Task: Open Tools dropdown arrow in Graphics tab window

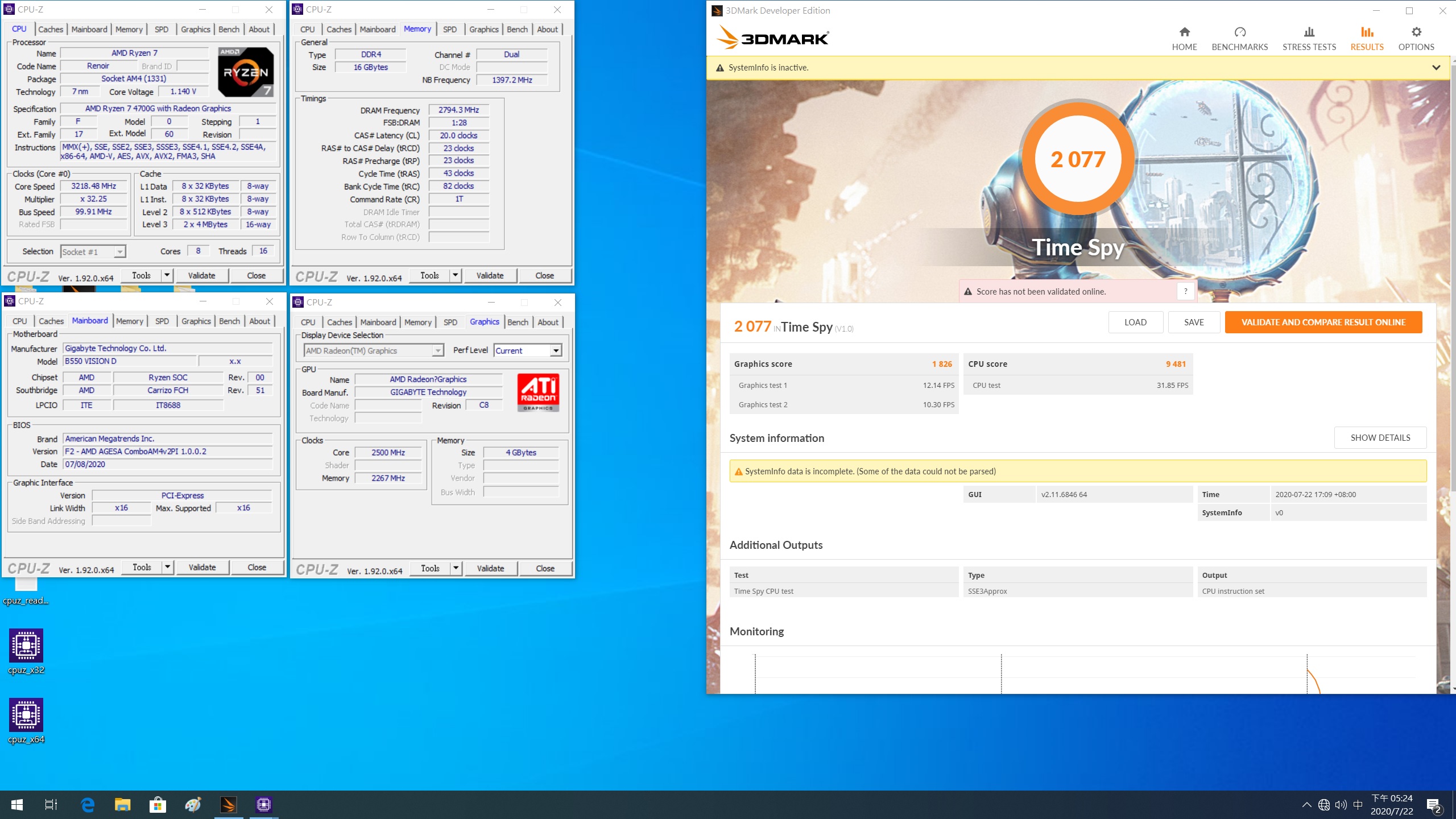Action: [x=456, y=568]
